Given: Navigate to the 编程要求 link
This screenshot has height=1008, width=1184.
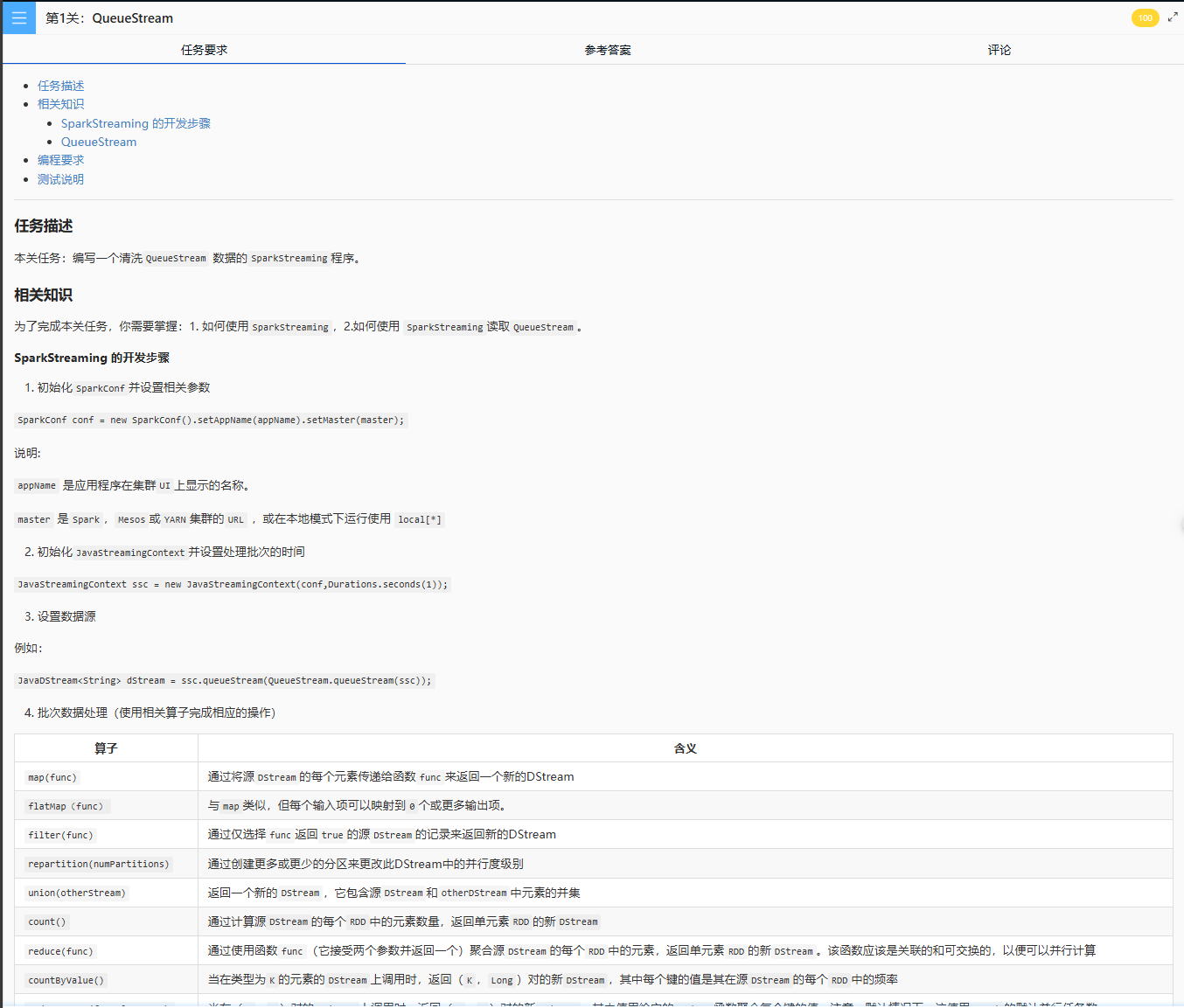Looking at the screenshot, I should 60,160.
